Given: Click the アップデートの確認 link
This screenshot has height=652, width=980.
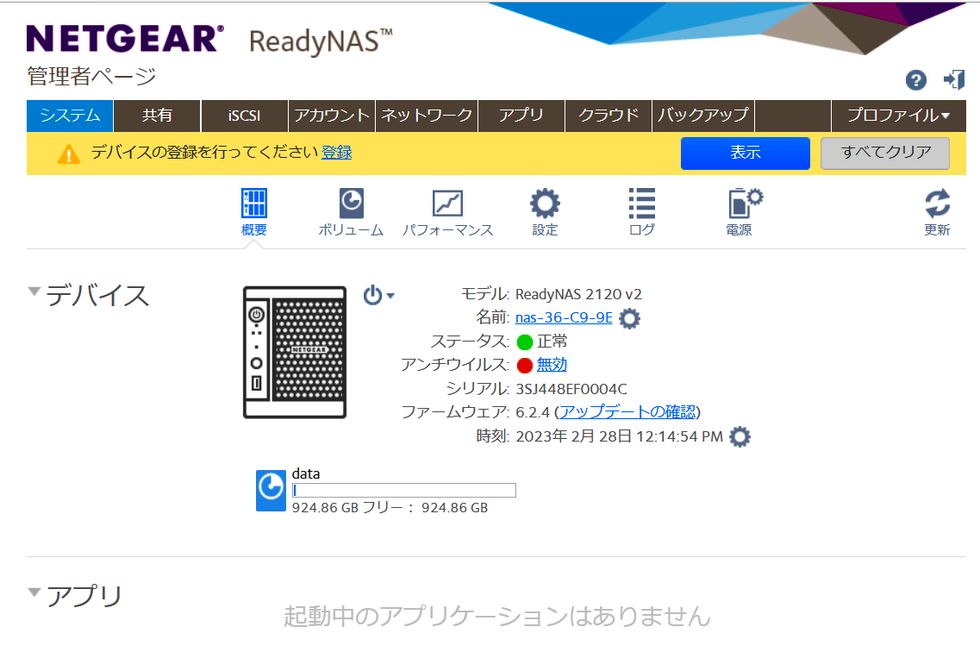Looking at the screenshot, I should [627, 412].
